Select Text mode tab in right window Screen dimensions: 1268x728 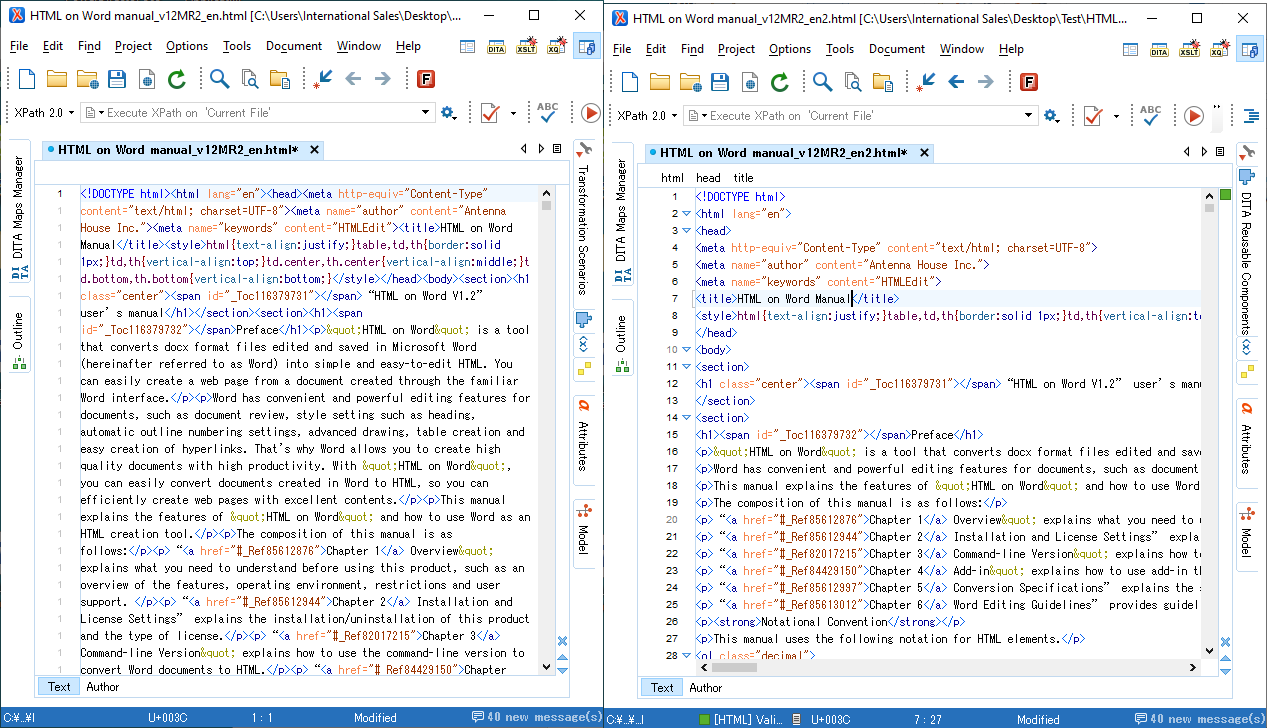tap(662, 688)
